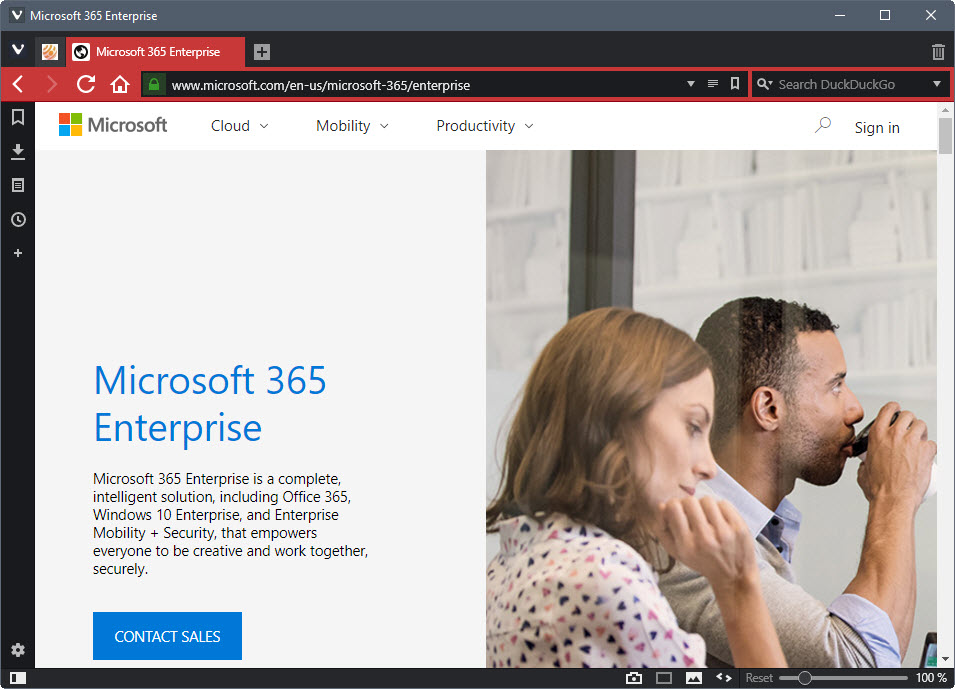Screen dimensions: 955x689
Task: Open the Downloads side panel
Action: [x=18, y=152]
